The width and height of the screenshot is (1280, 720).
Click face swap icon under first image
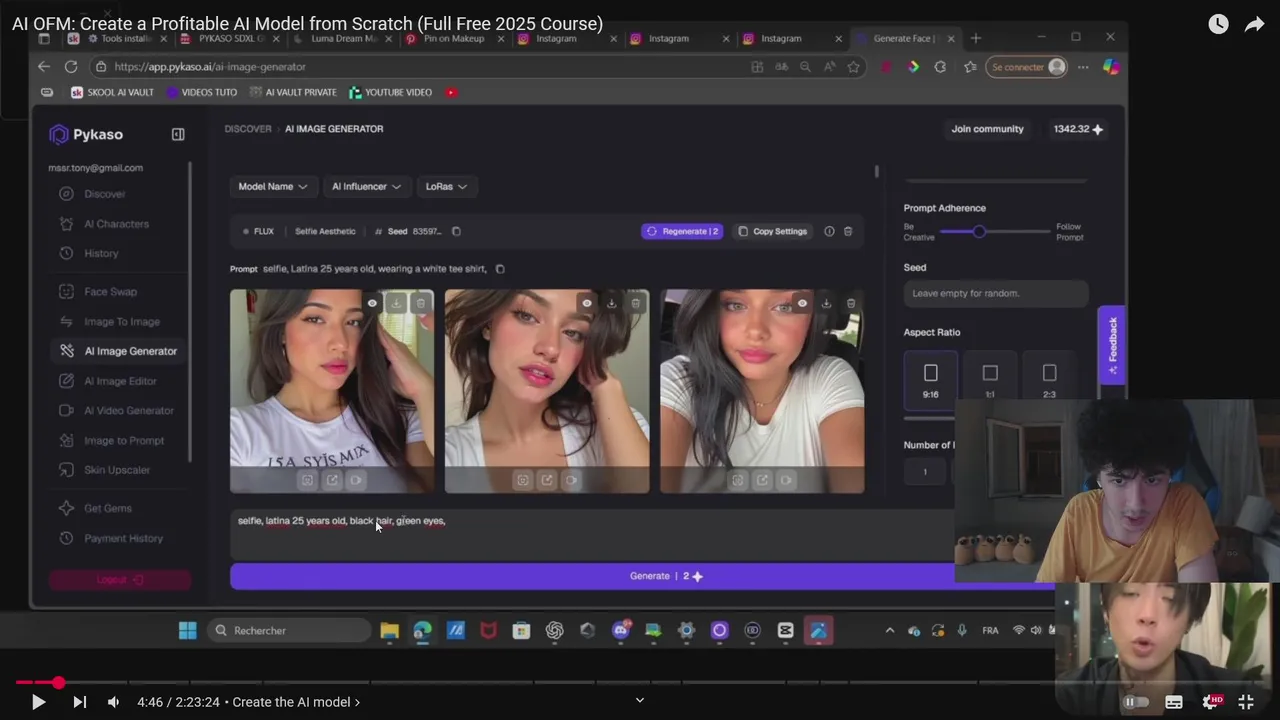coord(307,480)
